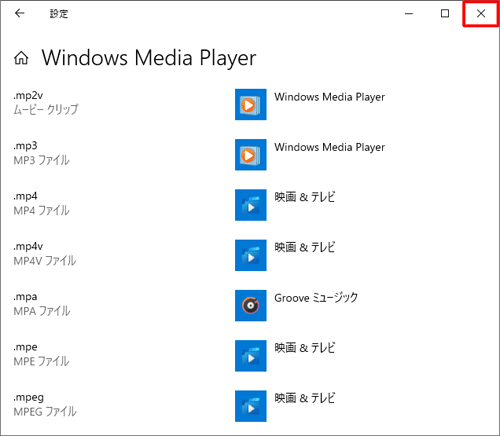Image resolution: width=500 pixels, height=436 pixels.
Task: Minimize the settings window
Action: [409, 13]
